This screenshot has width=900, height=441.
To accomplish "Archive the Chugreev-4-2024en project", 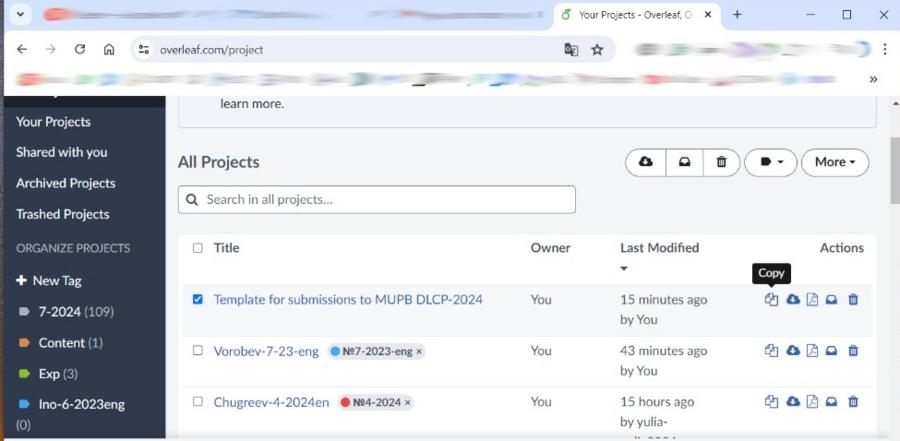I will pyautogui.click(x=831, y=402).
